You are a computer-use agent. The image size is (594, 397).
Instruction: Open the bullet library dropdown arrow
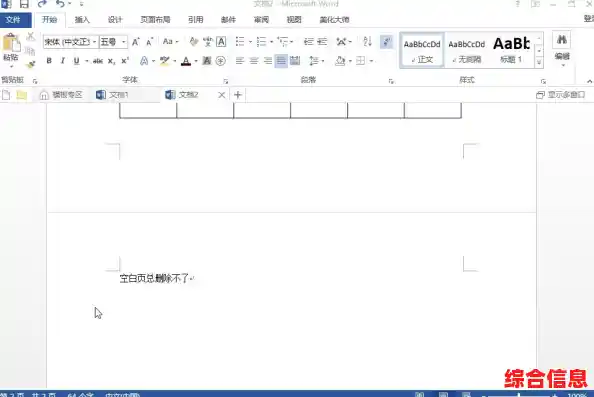point(250,42)
